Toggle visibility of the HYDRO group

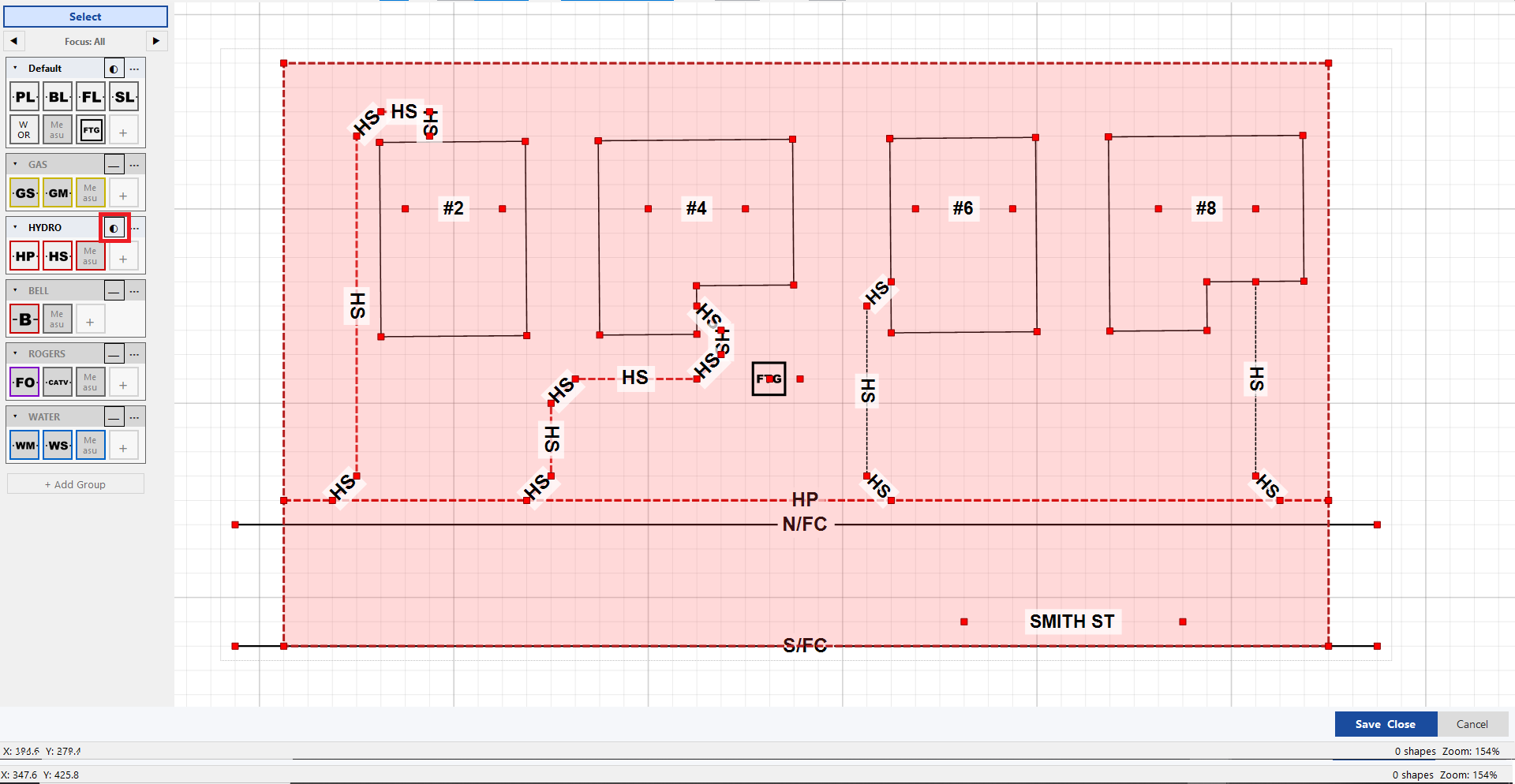click(114, 227)
